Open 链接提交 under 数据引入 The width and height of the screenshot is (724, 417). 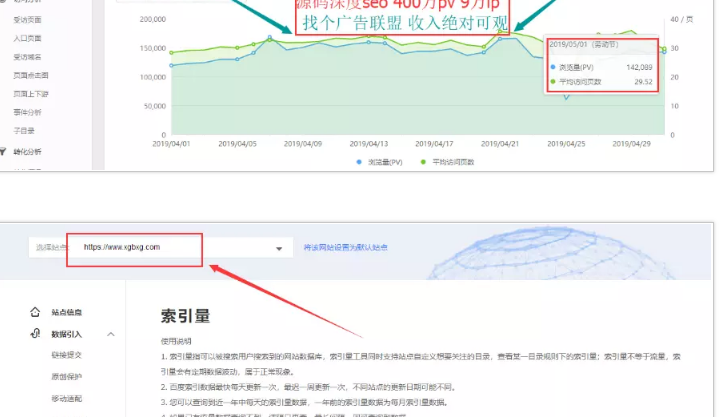[x=66, y=355]
